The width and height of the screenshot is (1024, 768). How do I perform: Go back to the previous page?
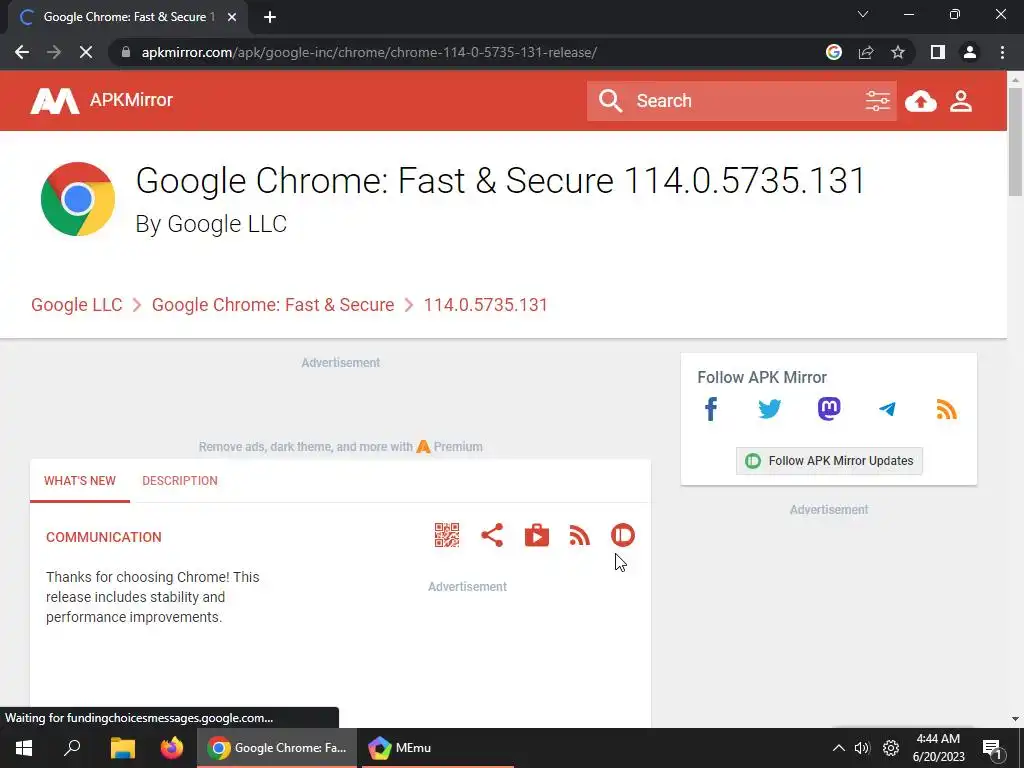[x=22, y=52]
